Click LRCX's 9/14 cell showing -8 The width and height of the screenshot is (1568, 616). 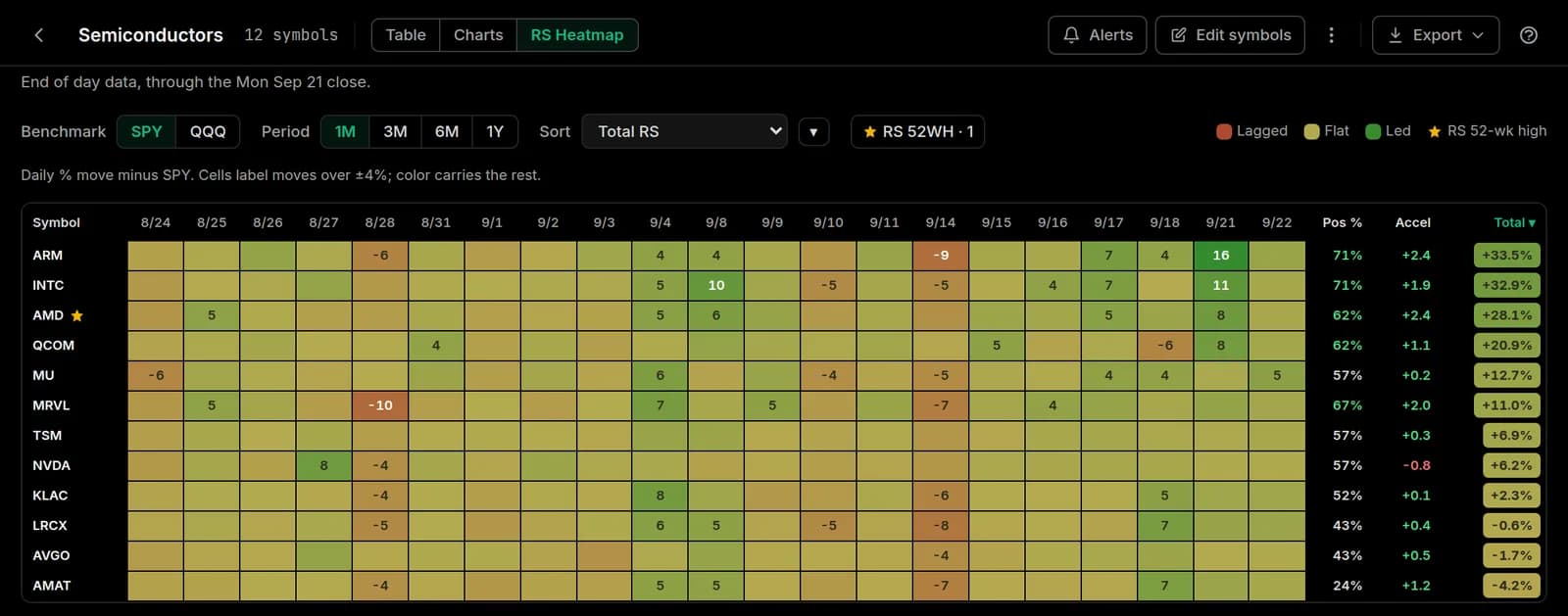[x=941, y=525]
